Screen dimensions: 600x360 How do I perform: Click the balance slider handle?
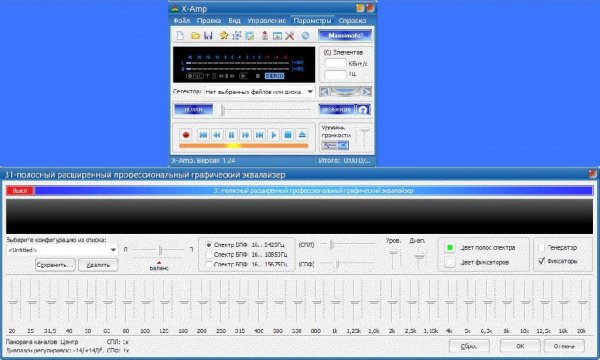(x=160, y=250)
